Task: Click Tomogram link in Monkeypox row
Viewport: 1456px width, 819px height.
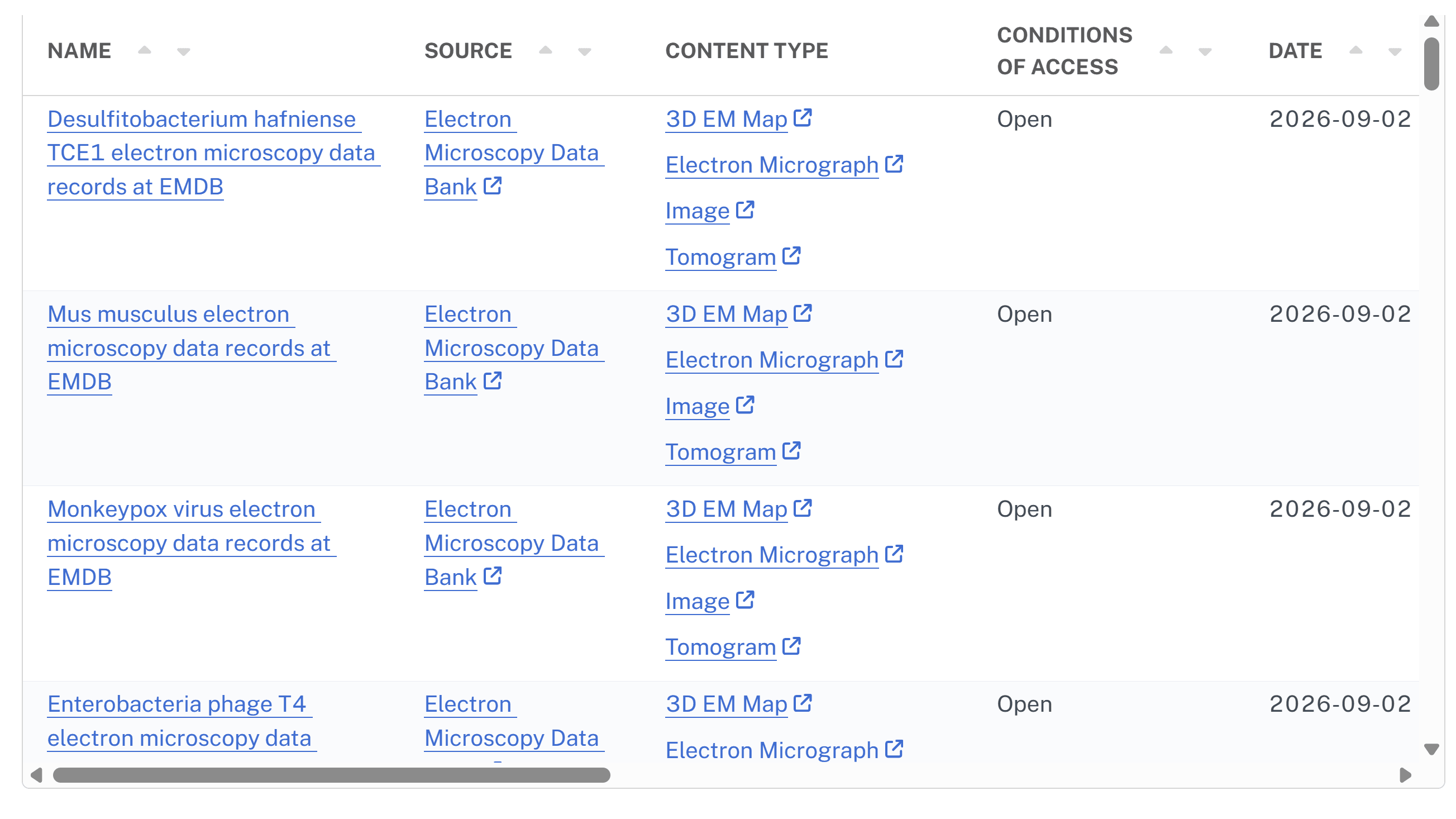Action: coord(720,647)
